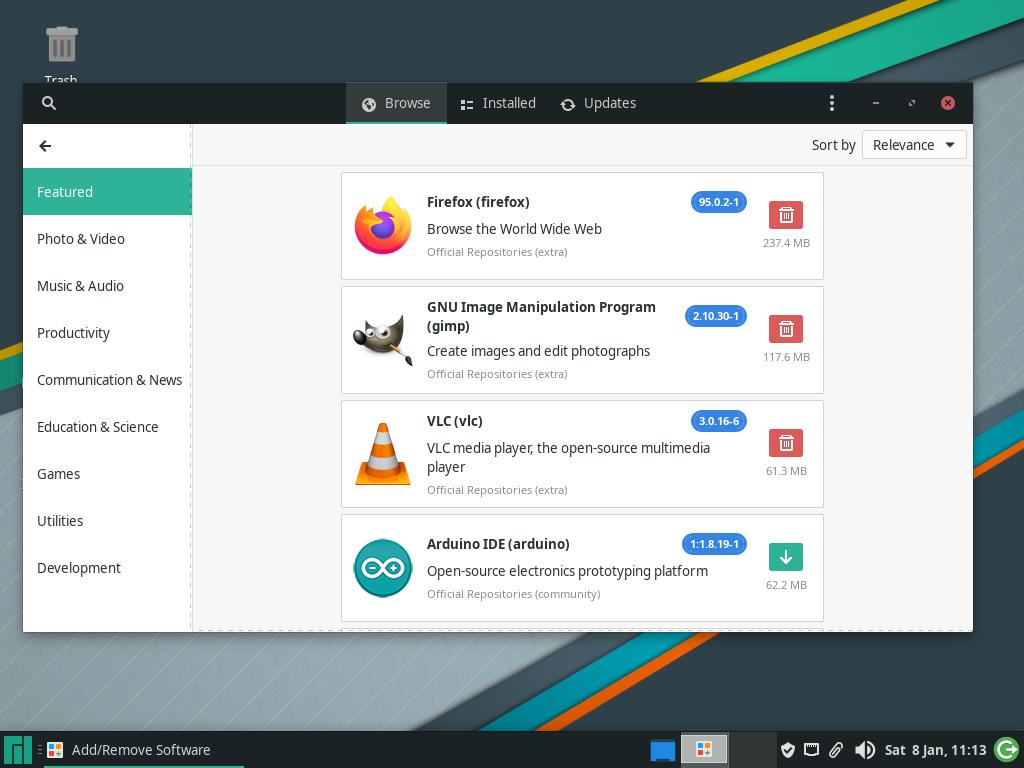Select the Productivity category
The height and width of the screenshot is (768, 1024).
click(107, 333)
